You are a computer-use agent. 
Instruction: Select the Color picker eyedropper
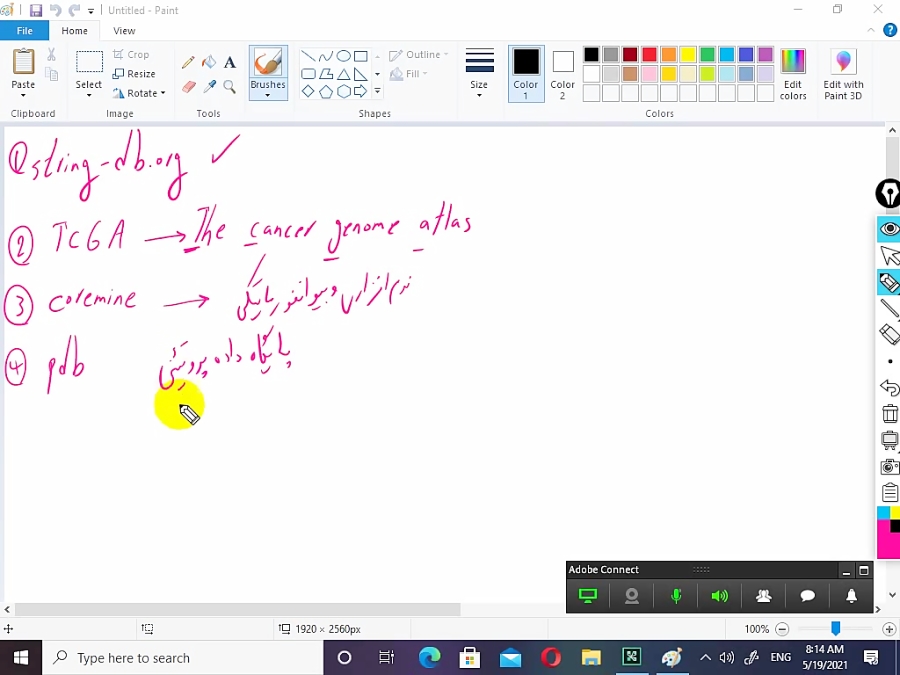click(x=209, y=87)
